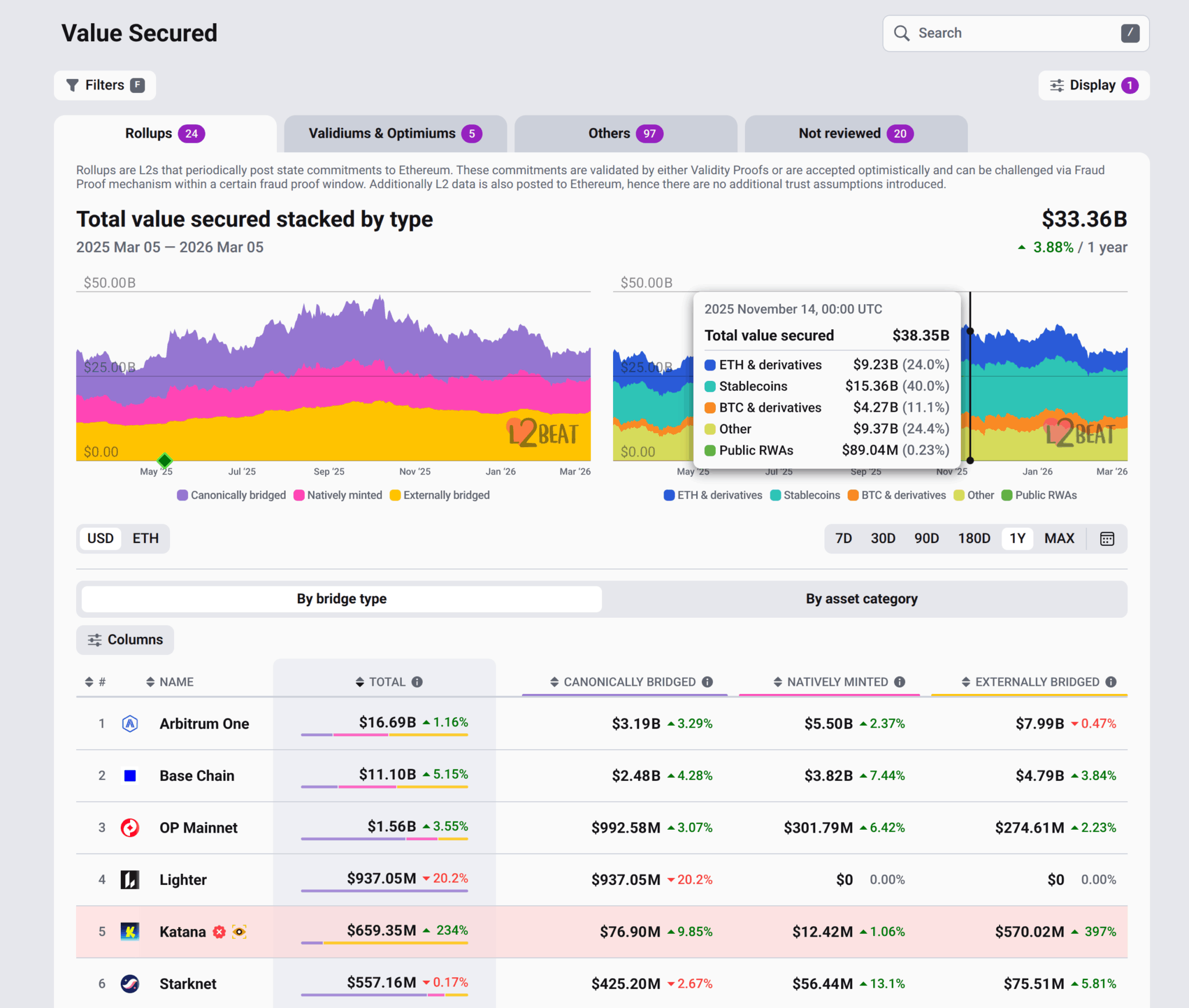Screen dimensions: 1189x1008
Task: Click the calendar date-range icon
Action: pos(1107,538)
